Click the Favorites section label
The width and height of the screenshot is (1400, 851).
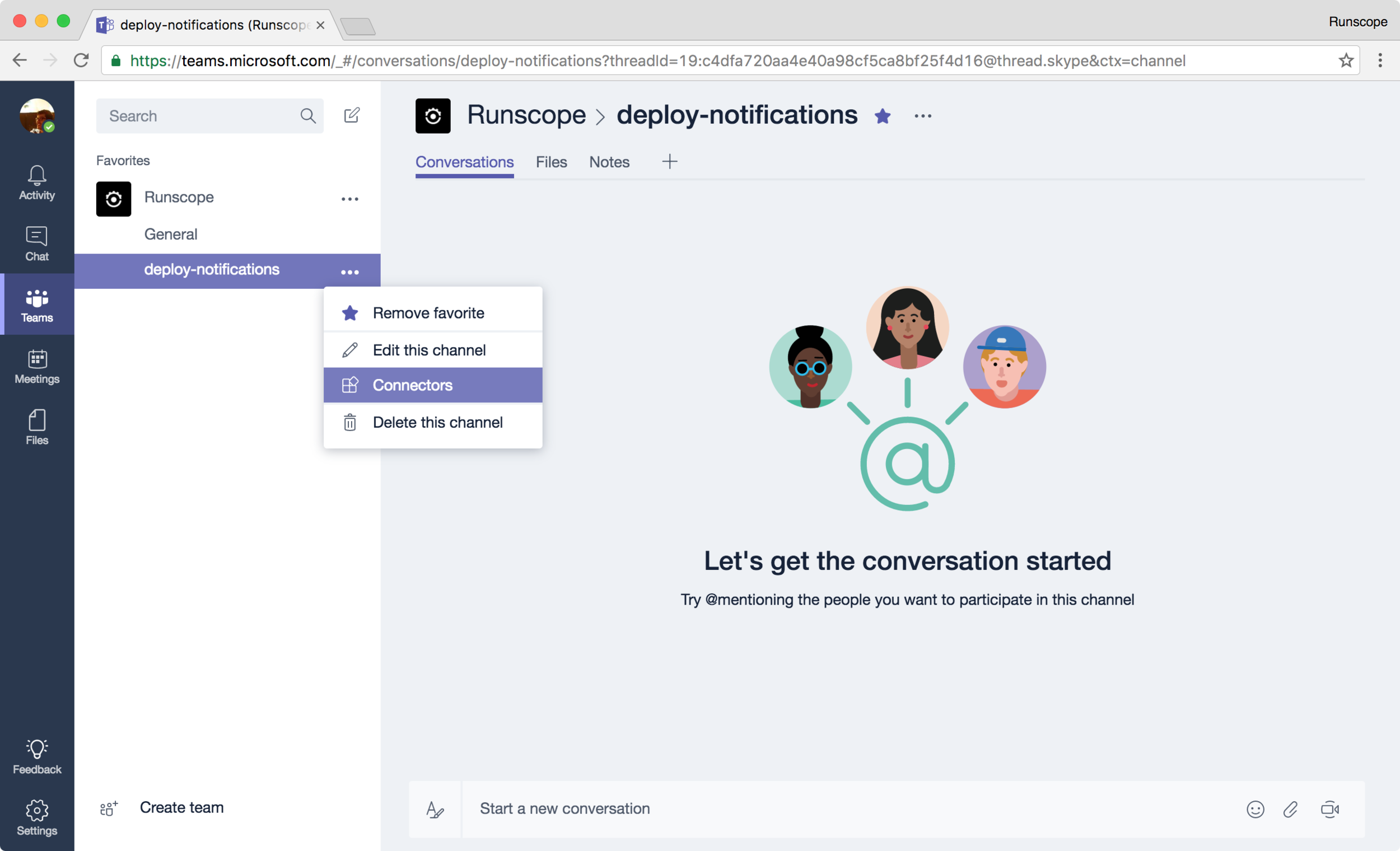[x=123, y=161]
